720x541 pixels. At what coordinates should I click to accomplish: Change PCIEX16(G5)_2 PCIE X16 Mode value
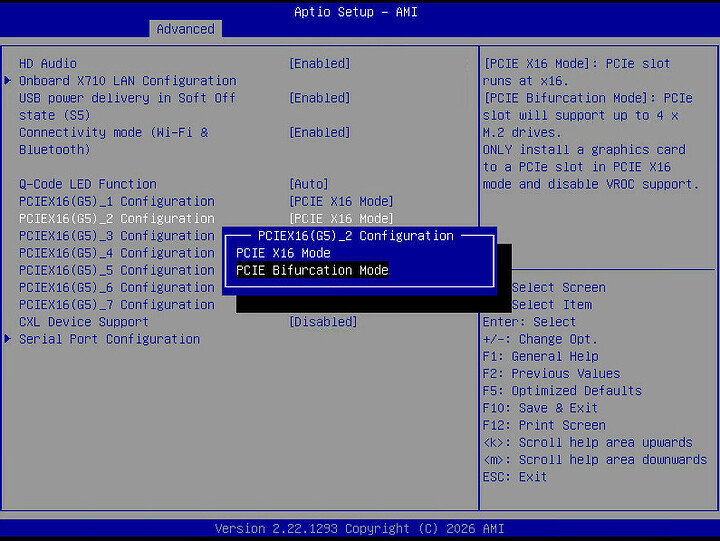tap(341, 219)
